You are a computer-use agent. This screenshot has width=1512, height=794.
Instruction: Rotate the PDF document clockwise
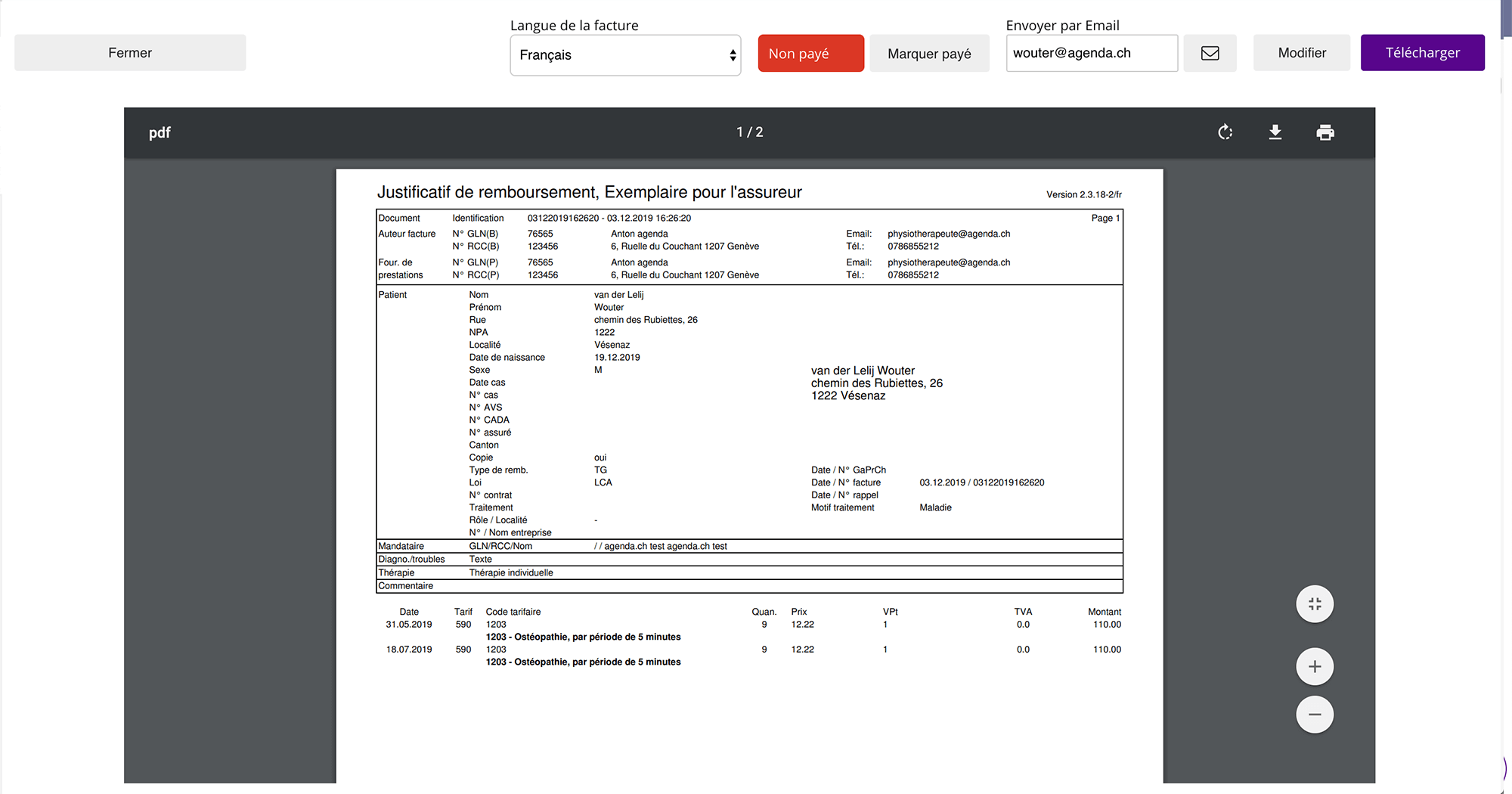point(1225,132)
